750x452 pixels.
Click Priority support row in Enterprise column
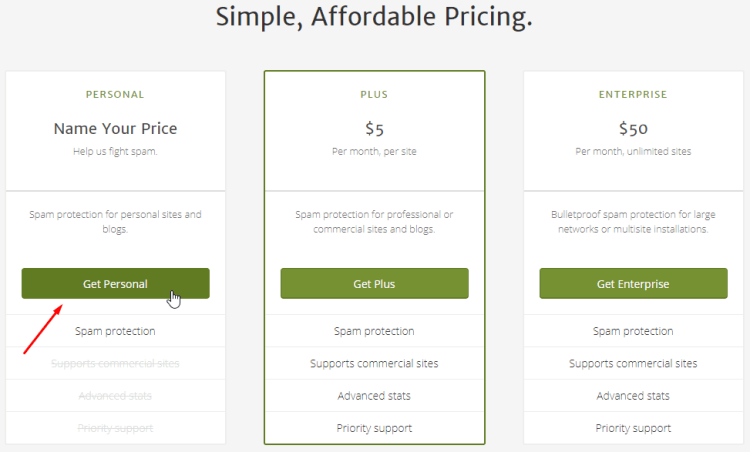tap(633, 428)
